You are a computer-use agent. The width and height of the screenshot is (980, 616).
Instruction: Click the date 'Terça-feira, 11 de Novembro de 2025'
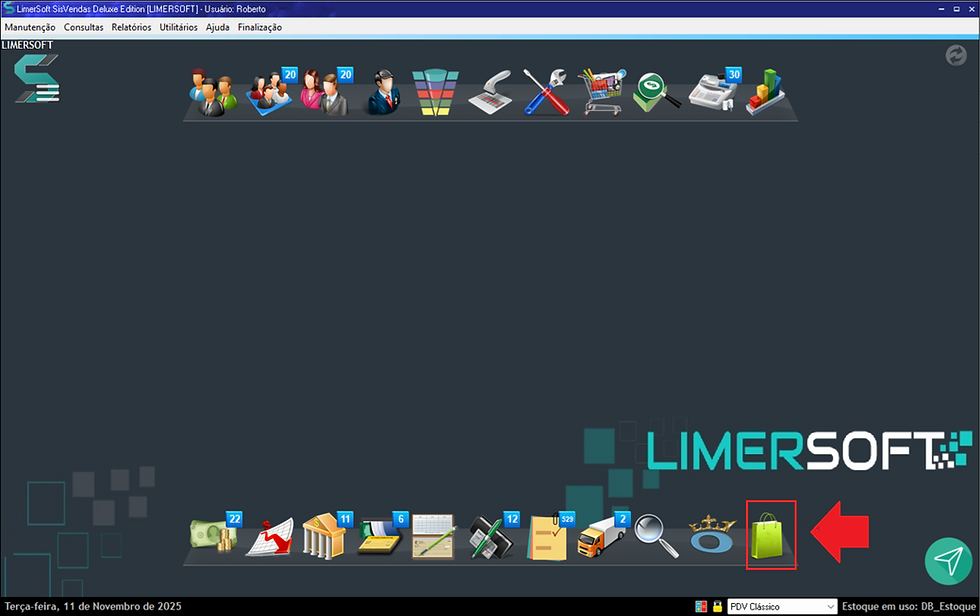[93, 606]
